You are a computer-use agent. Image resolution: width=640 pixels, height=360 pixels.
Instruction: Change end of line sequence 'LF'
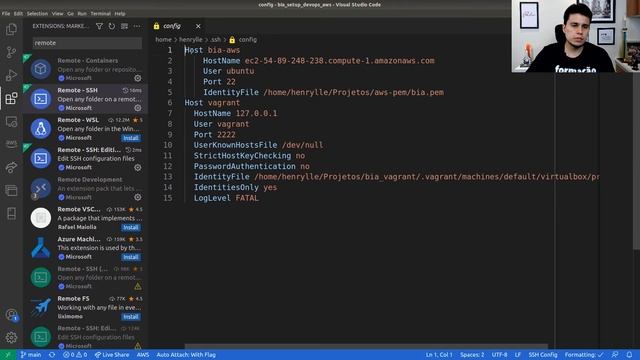click(x=518, y=355)
